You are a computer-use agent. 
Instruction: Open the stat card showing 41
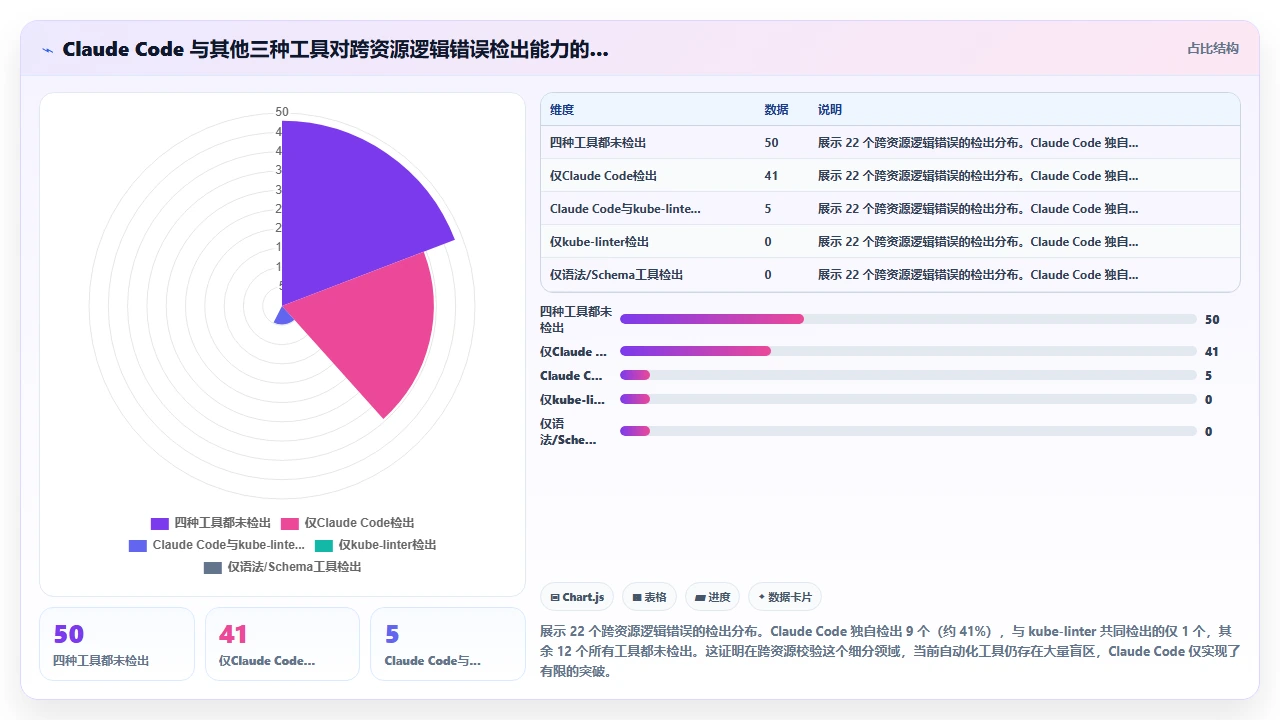click(x=282, y=644)
